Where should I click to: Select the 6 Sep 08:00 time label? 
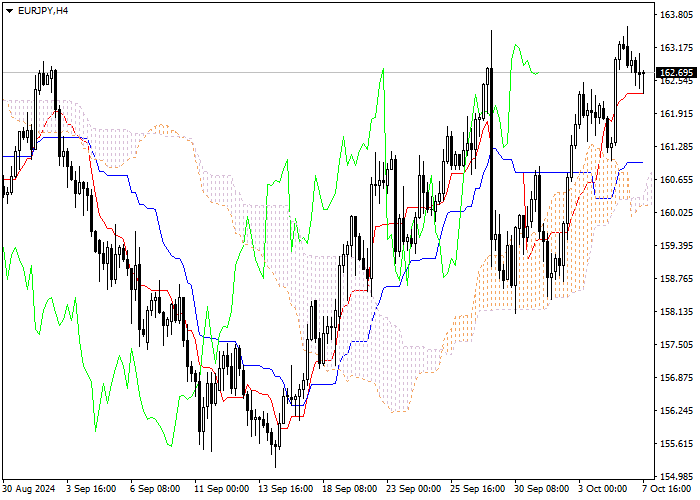[x=155, y=489]
